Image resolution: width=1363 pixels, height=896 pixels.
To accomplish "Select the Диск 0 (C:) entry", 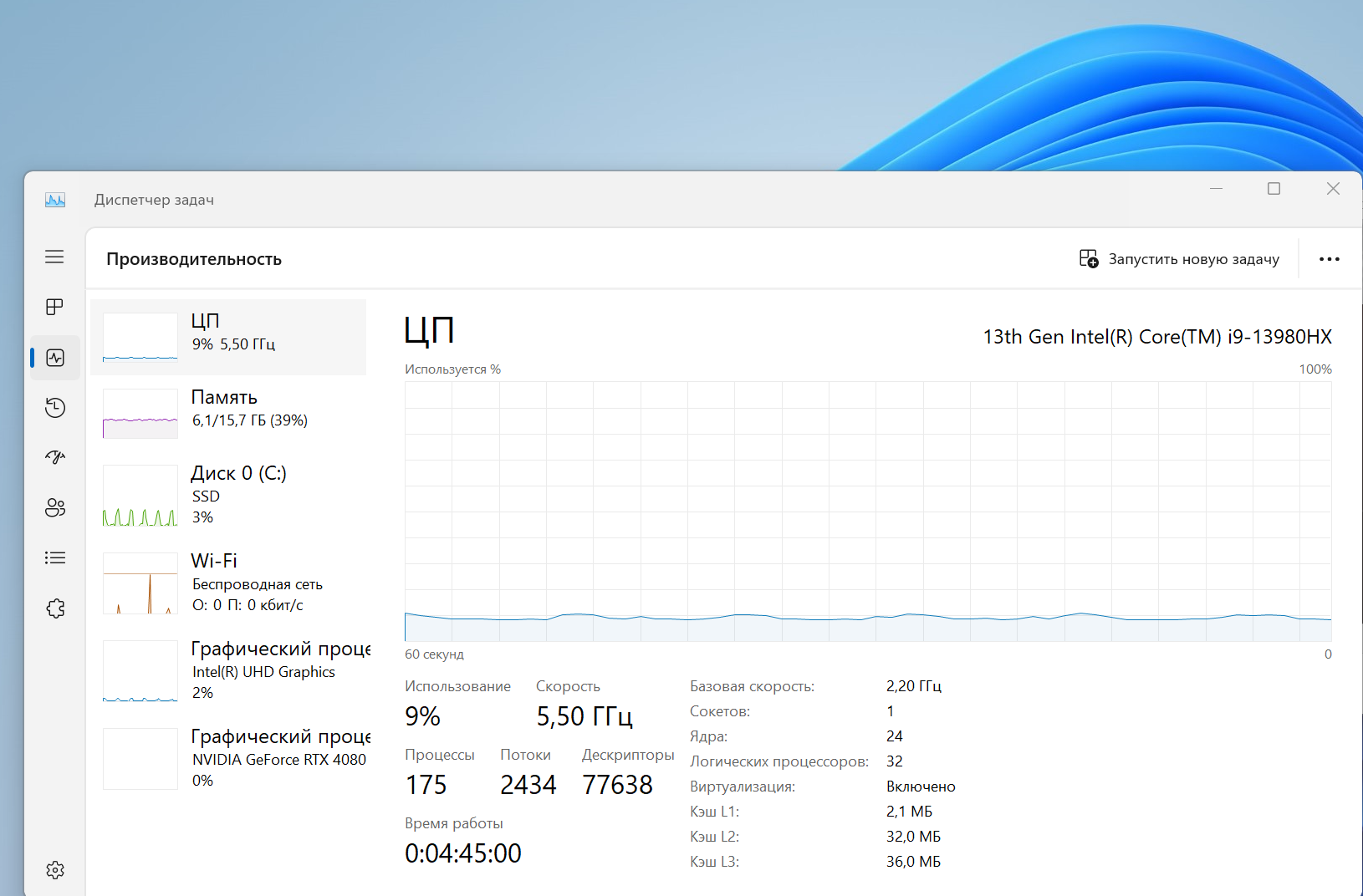I will click(x=228, y=495).
